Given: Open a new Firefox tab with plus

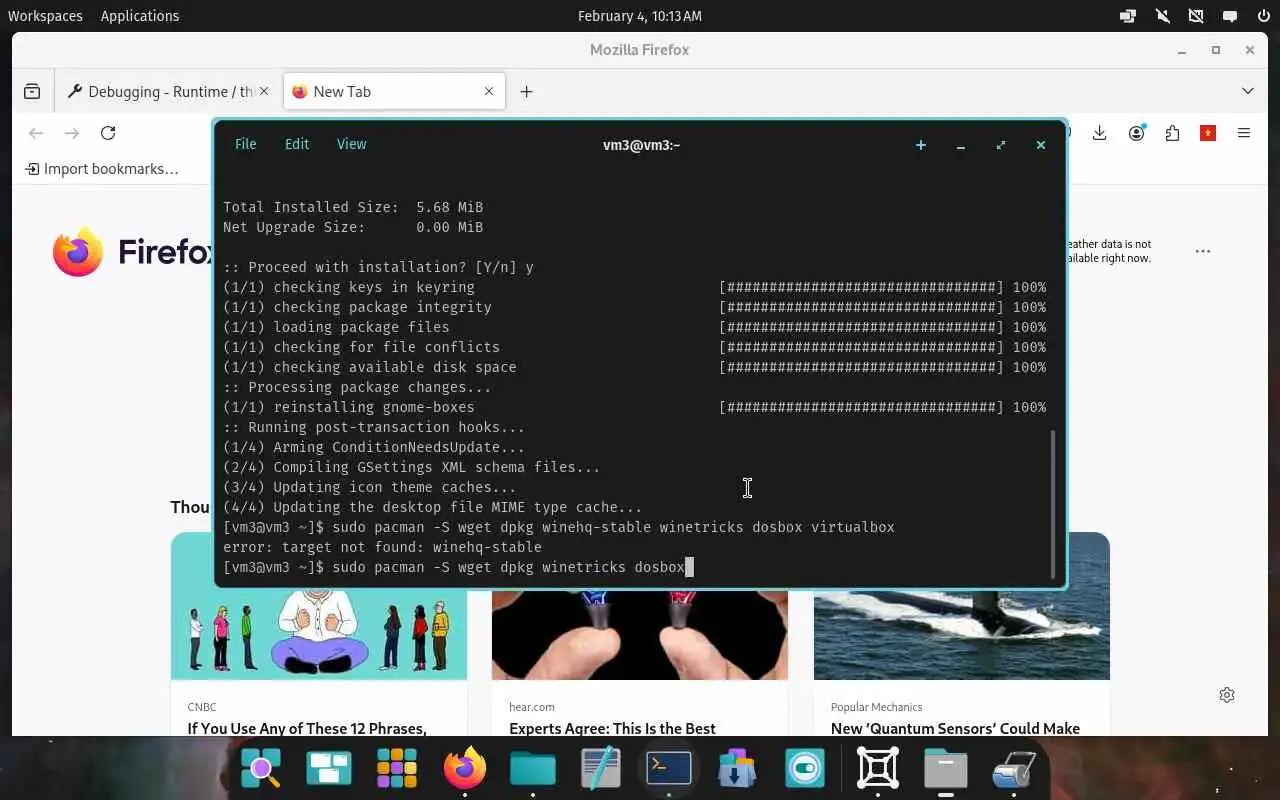Looking at the screenshot, I should pyautogui.click(x=526, y=91).
